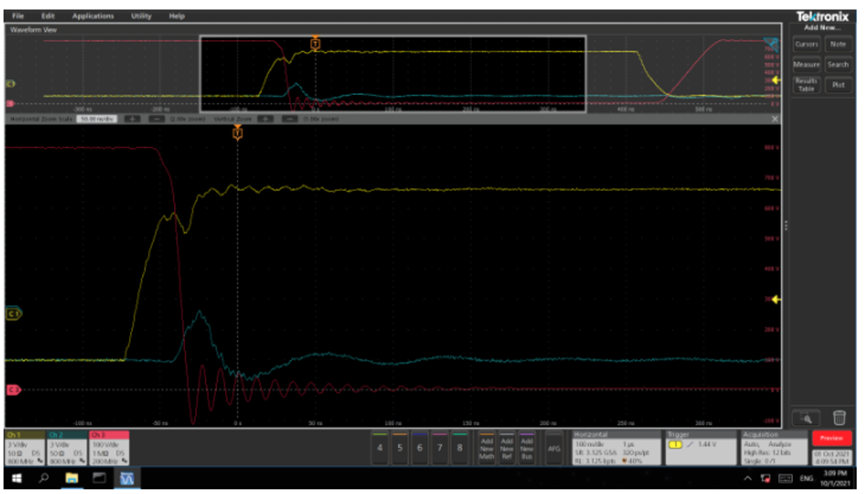
Task: Click the horizontal zoom scale field
Action: point(98,118)
